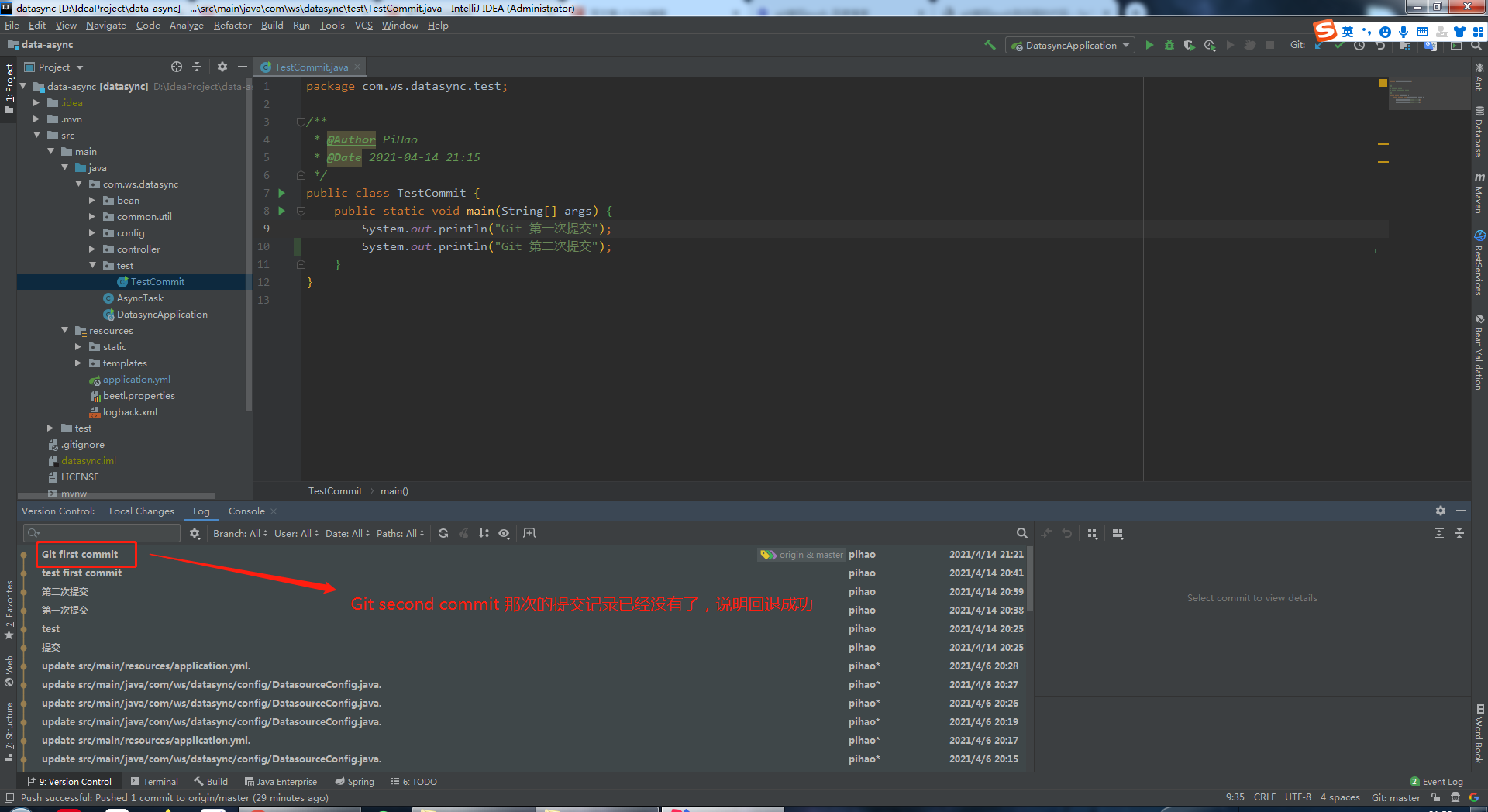Image resolution: width=1488 pixels, height=812 pixels.
Task: Collapse the test folder under datasync
Action: 92,265
